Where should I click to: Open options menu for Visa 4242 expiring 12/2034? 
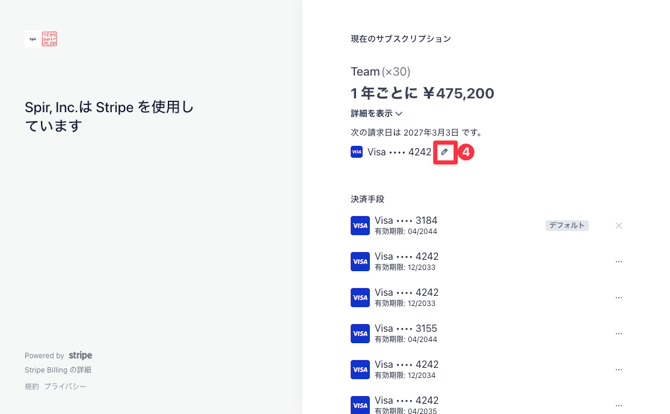coord(618,370)
